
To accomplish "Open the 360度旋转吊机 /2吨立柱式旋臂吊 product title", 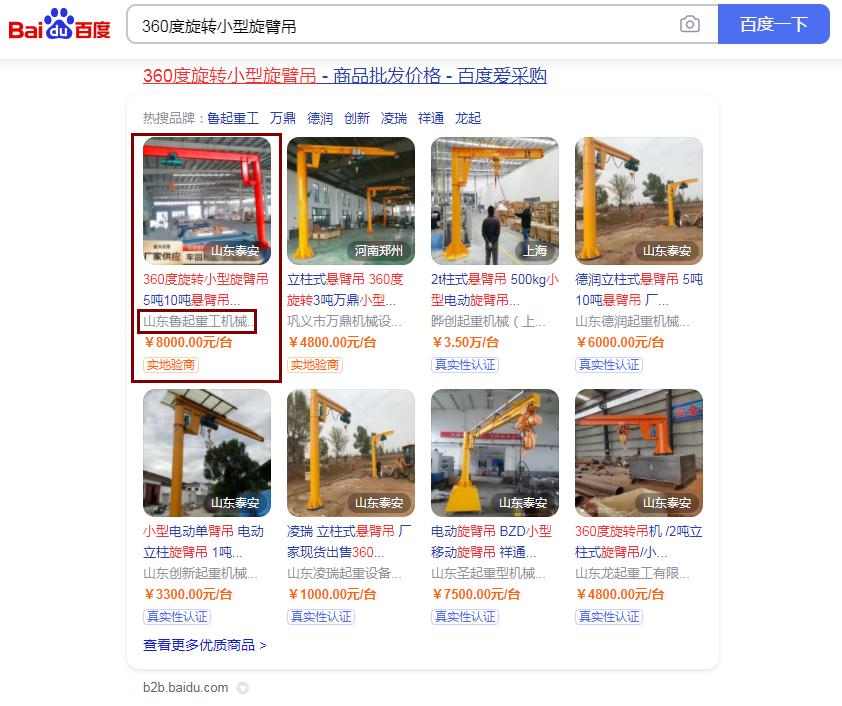I will [639, 542].
